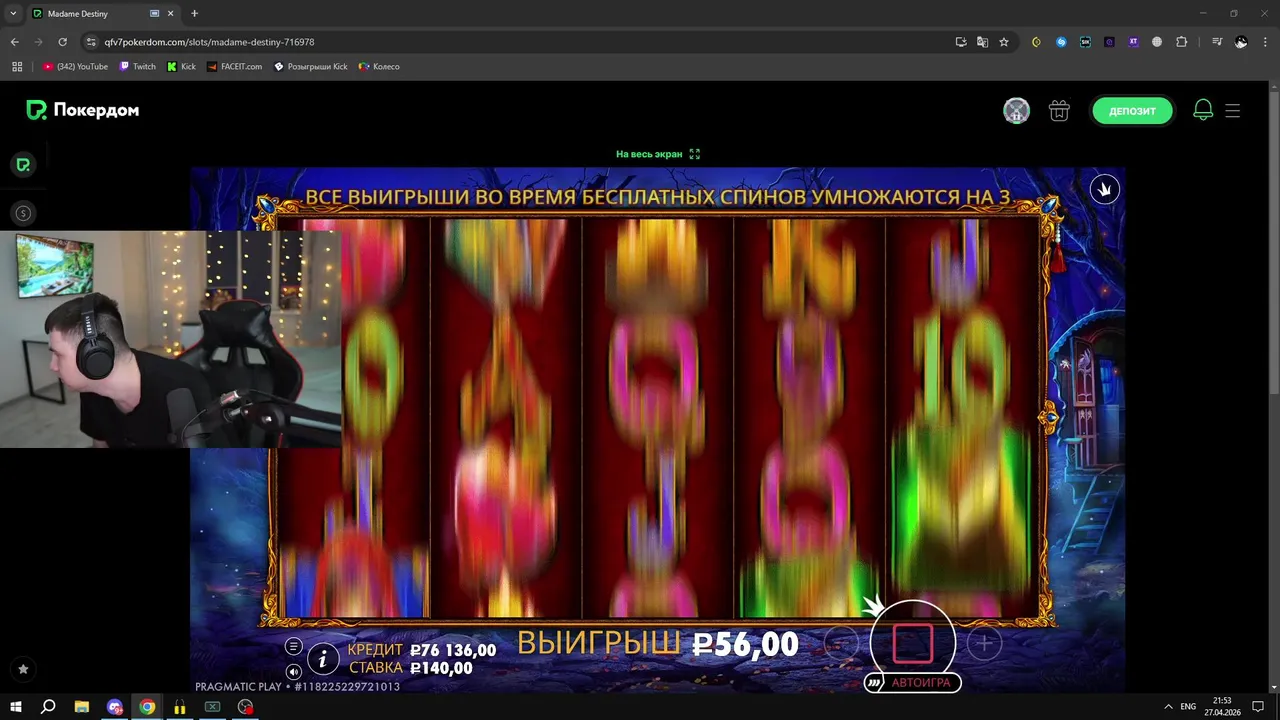1280x720 pixels.
Task: Click the ВЫИГРЫШ ₽56,00 win amount
Action: [657, 645]
